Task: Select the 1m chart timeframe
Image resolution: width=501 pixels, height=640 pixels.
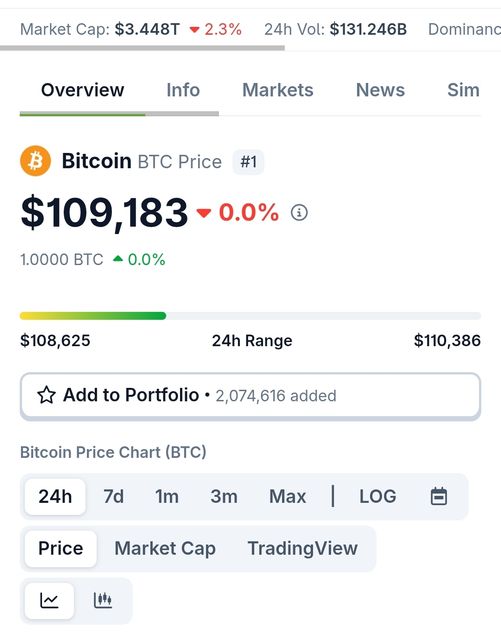Action: coord(167,497)
